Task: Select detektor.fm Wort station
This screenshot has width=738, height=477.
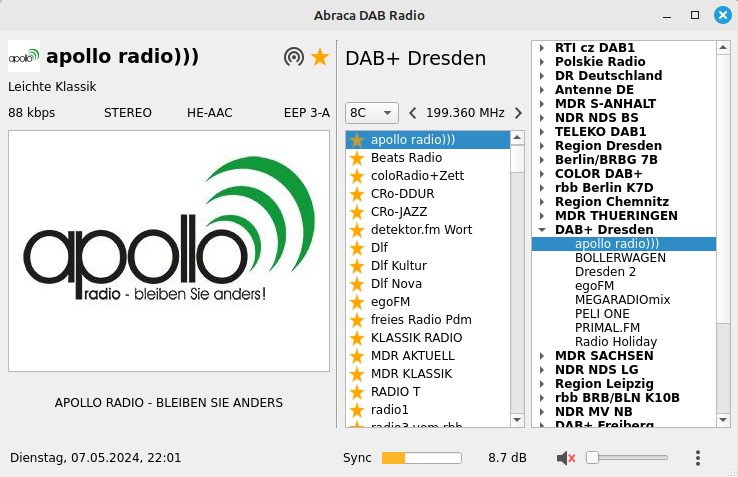Action: point(421,230)
